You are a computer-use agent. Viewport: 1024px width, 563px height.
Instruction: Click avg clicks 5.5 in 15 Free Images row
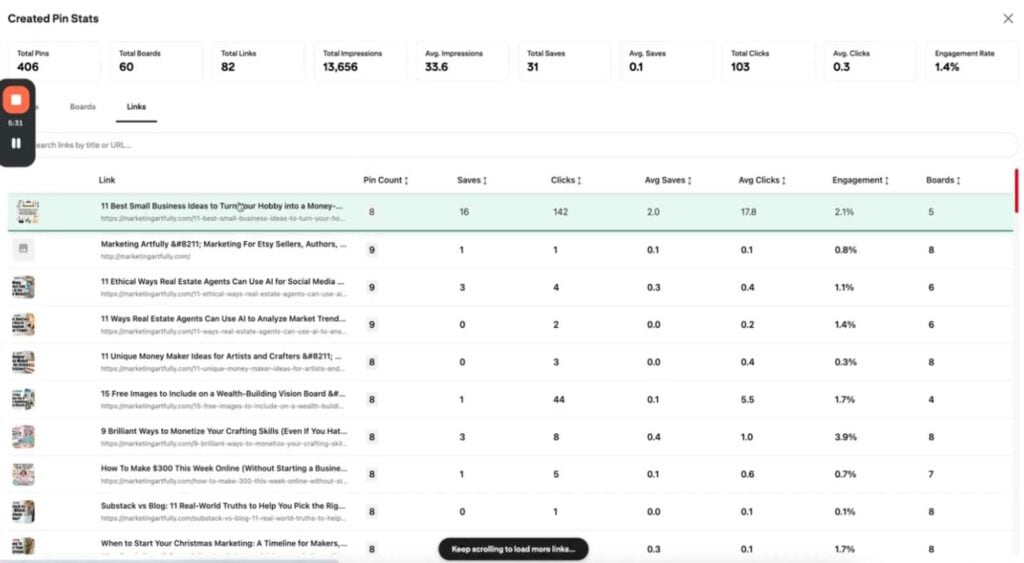coord(748,400)
